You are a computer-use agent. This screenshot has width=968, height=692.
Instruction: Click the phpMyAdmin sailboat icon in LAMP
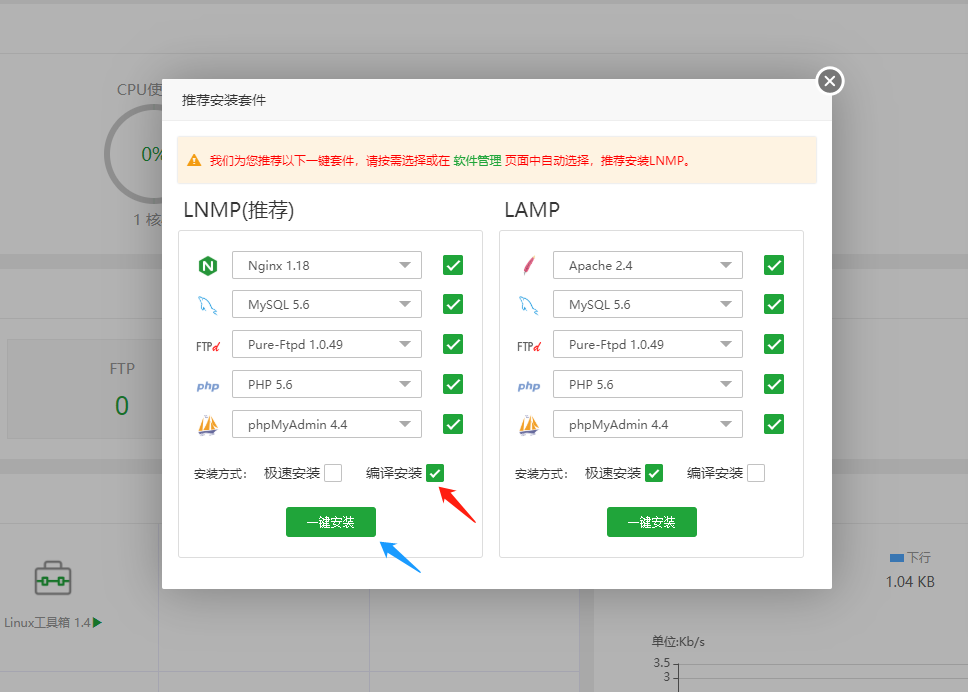[529, 425]
